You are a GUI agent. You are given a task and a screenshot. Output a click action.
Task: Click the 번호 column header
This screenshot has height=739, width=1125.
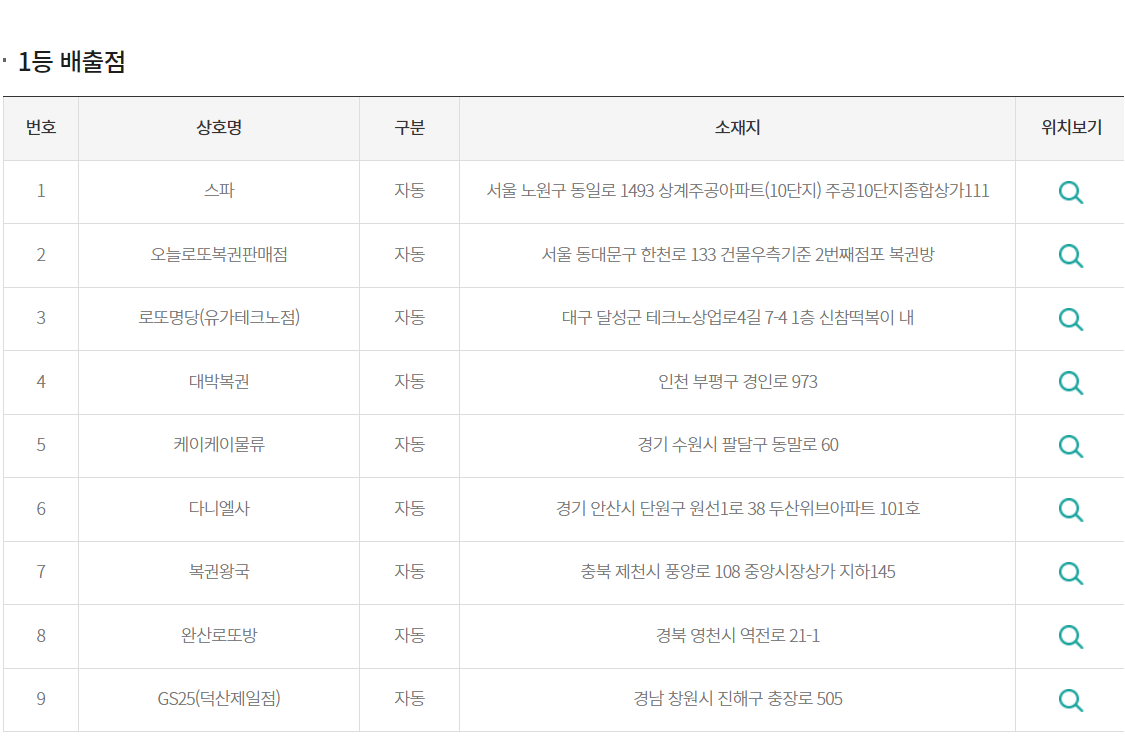coord(41,128)
